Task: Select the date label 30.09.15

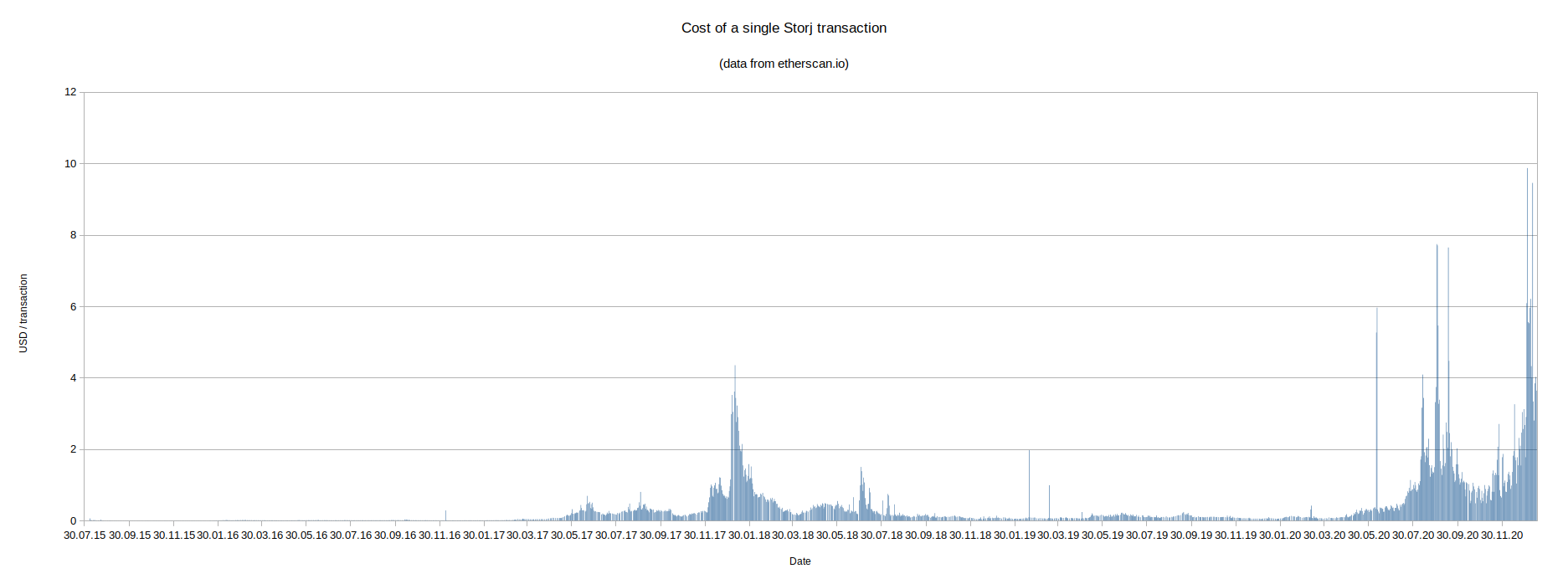Action: (x=129, y=535)
